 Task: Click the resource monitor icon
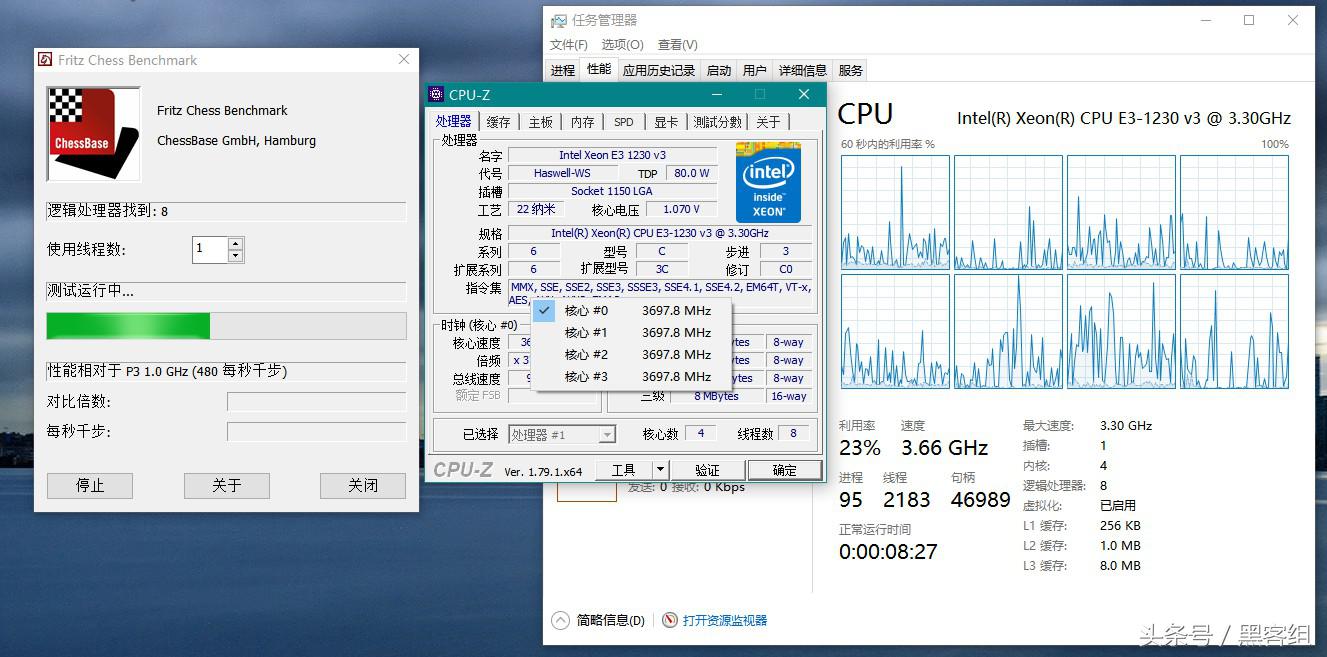[x=670, y=620]
